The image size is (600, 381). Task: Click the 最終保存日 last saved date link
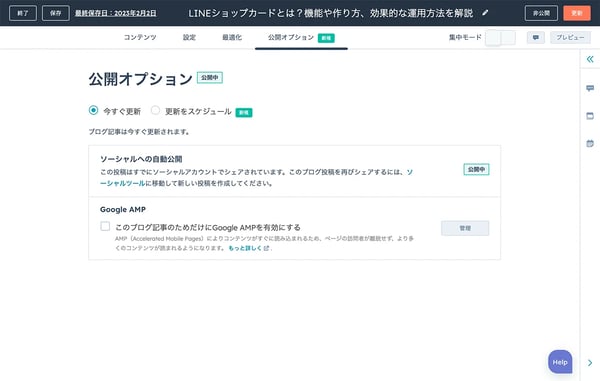[x=116, y=13]
